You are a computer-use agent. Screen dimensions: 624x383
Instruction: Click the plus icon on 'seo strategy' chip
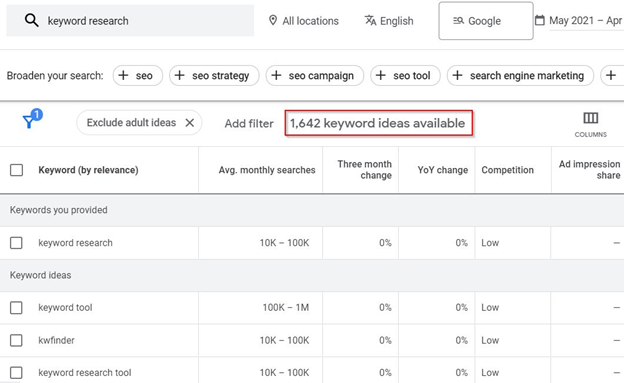tap(179, 75)
